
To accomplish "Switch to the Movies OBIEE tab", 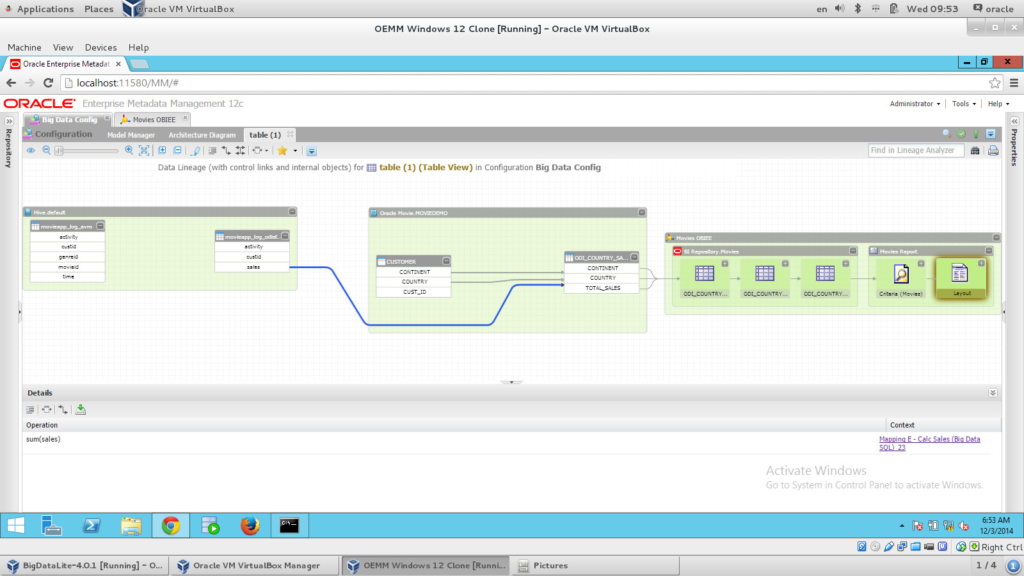I will (153, 120).
